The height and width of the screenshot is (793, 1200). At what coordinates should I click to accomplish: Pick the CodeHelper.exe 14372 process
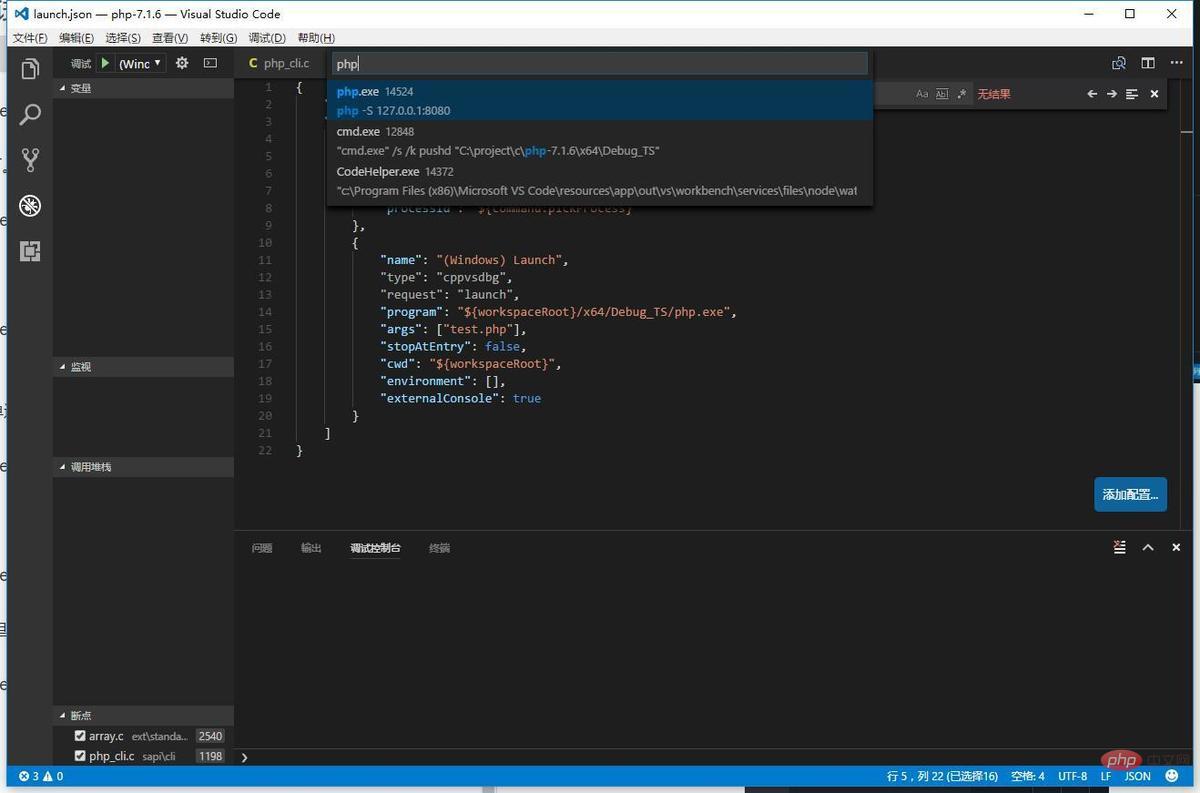coord(600,181)
